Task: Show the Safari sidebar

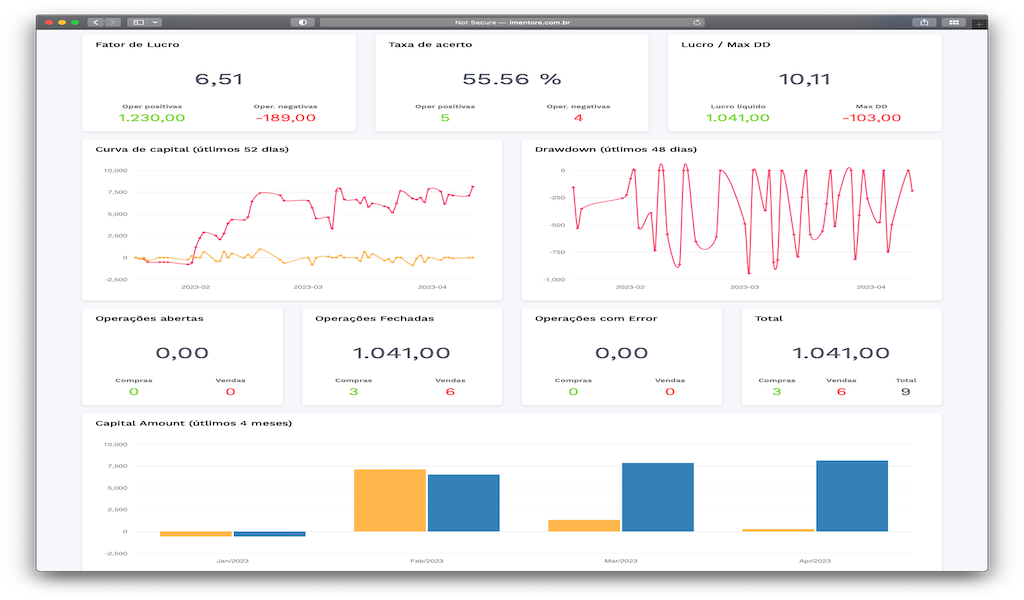Action: click(x=138, y=22)
